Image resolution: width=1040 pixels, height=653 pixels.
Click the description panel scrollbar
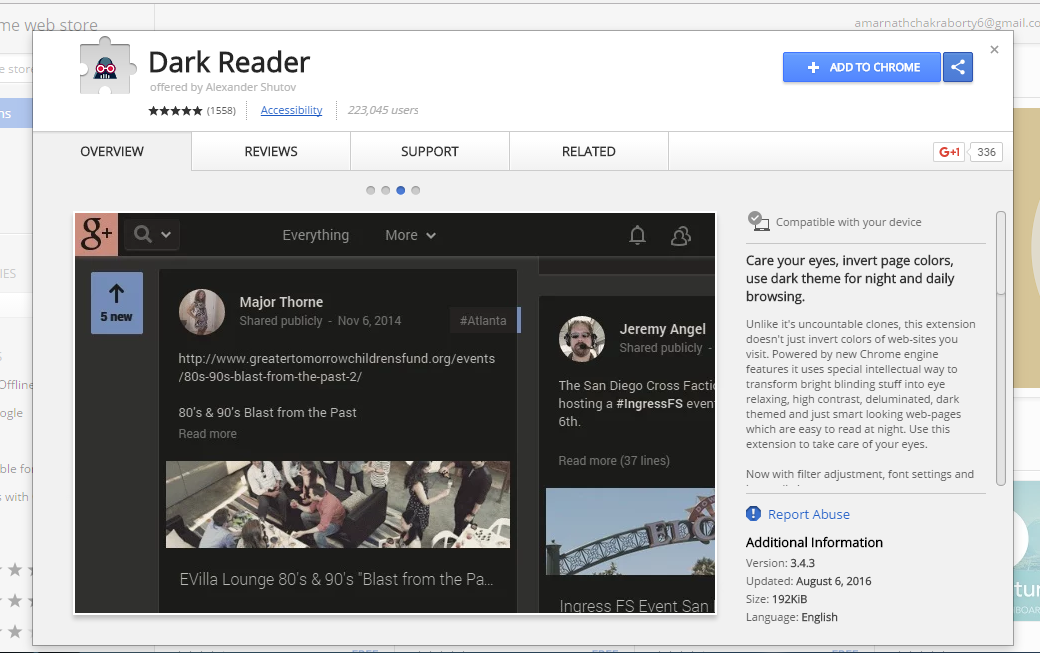click(1001, 348)
